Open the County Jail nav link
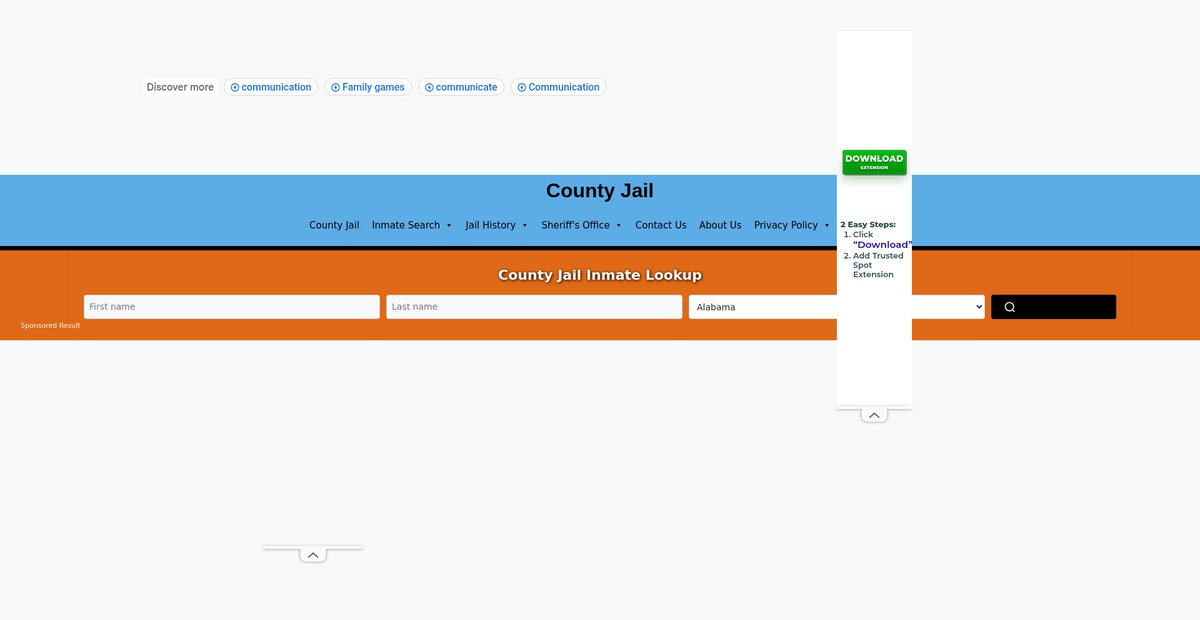 tap(334, 225)
